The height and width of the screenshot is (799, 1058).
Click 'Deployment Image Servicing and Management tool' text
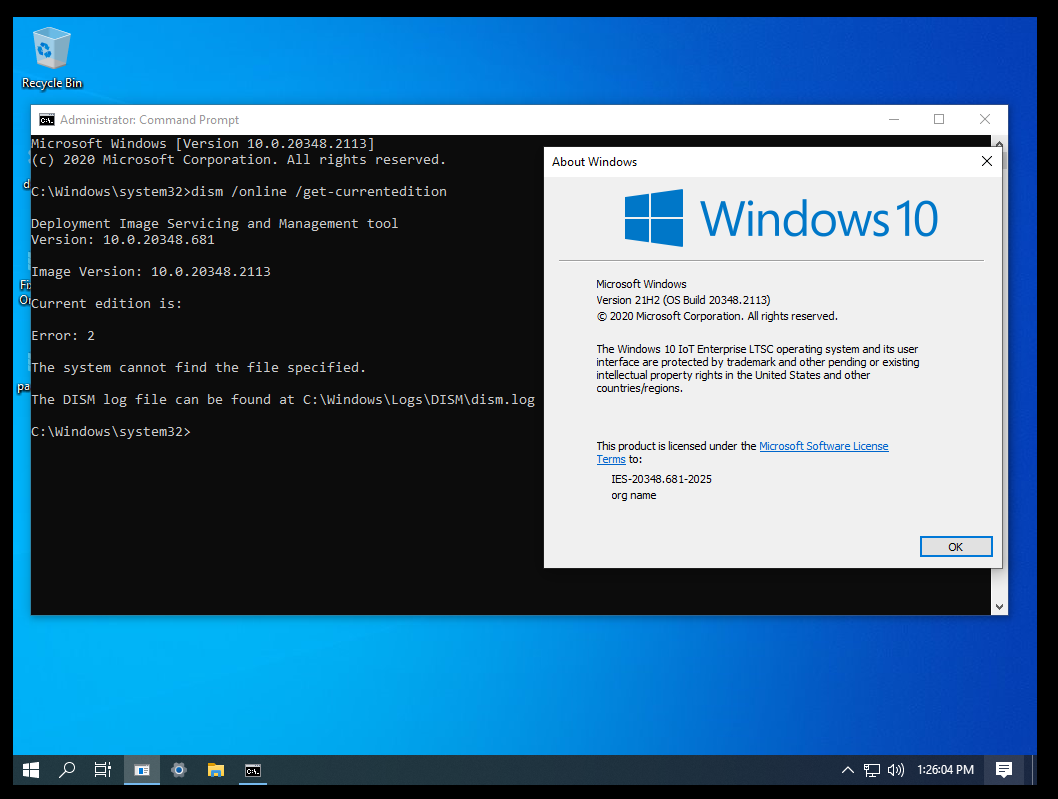(x=215, y=223)
